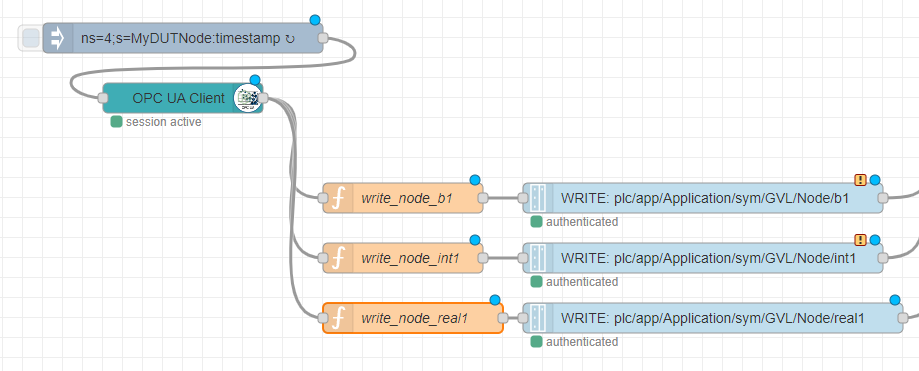Click the green session active status indicator
Image resolution: width=919 pixels, height=371 pixels.
(116, 122)
